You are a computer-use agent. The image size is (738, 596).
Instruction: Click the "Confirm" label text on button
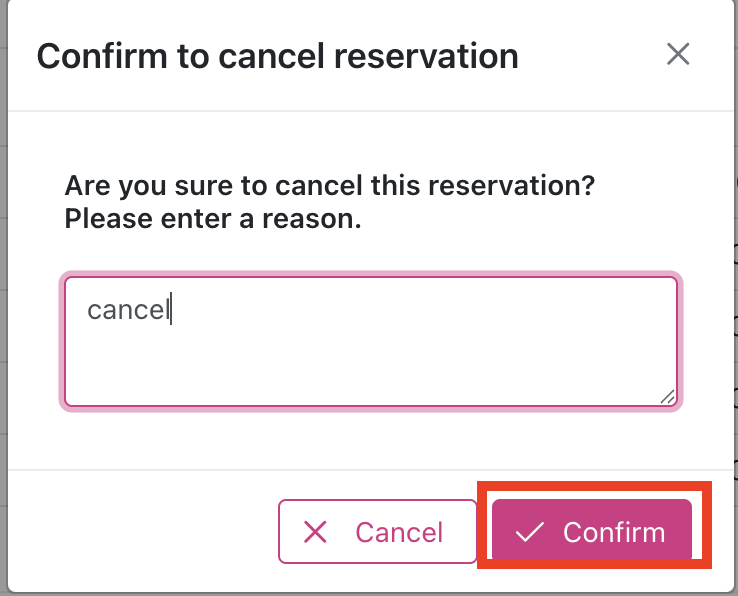coord(614,532)
